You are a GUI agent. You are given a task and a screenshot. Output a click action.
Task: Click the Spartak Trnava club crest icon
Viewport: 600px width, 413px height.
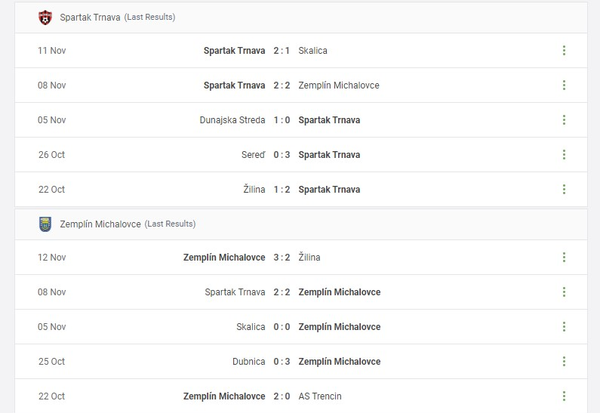tap(45, 17)
